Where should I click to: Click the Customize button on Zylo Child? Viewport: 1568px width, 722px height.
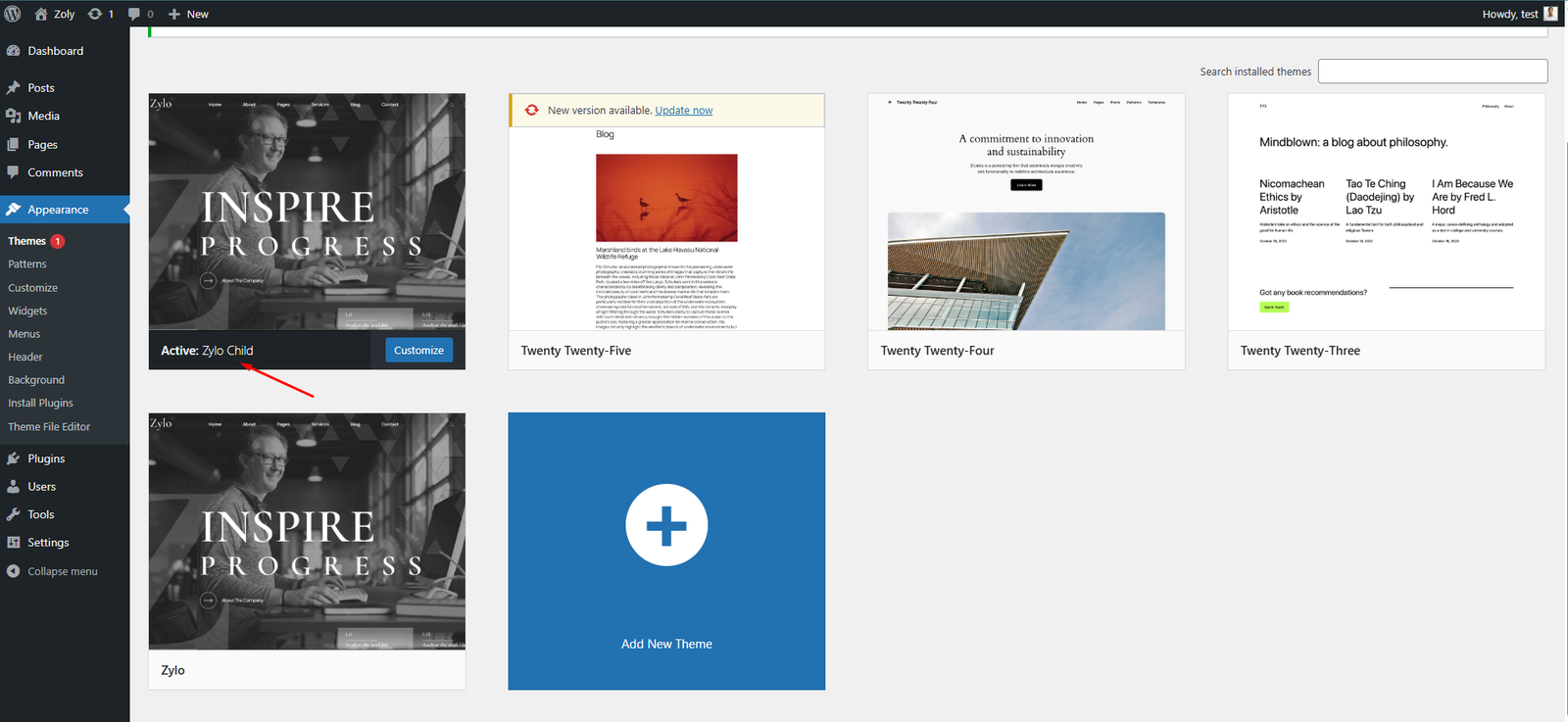click(418, 351)
